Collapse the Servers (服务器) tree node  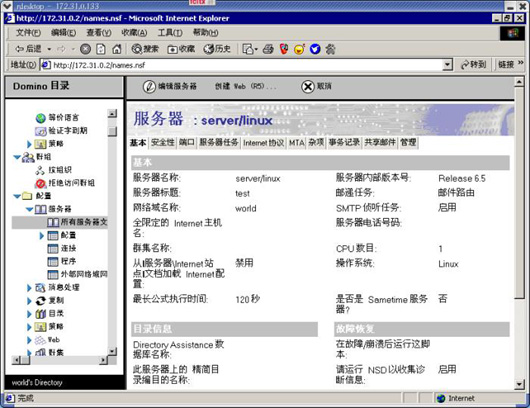(x=29, y=209)
